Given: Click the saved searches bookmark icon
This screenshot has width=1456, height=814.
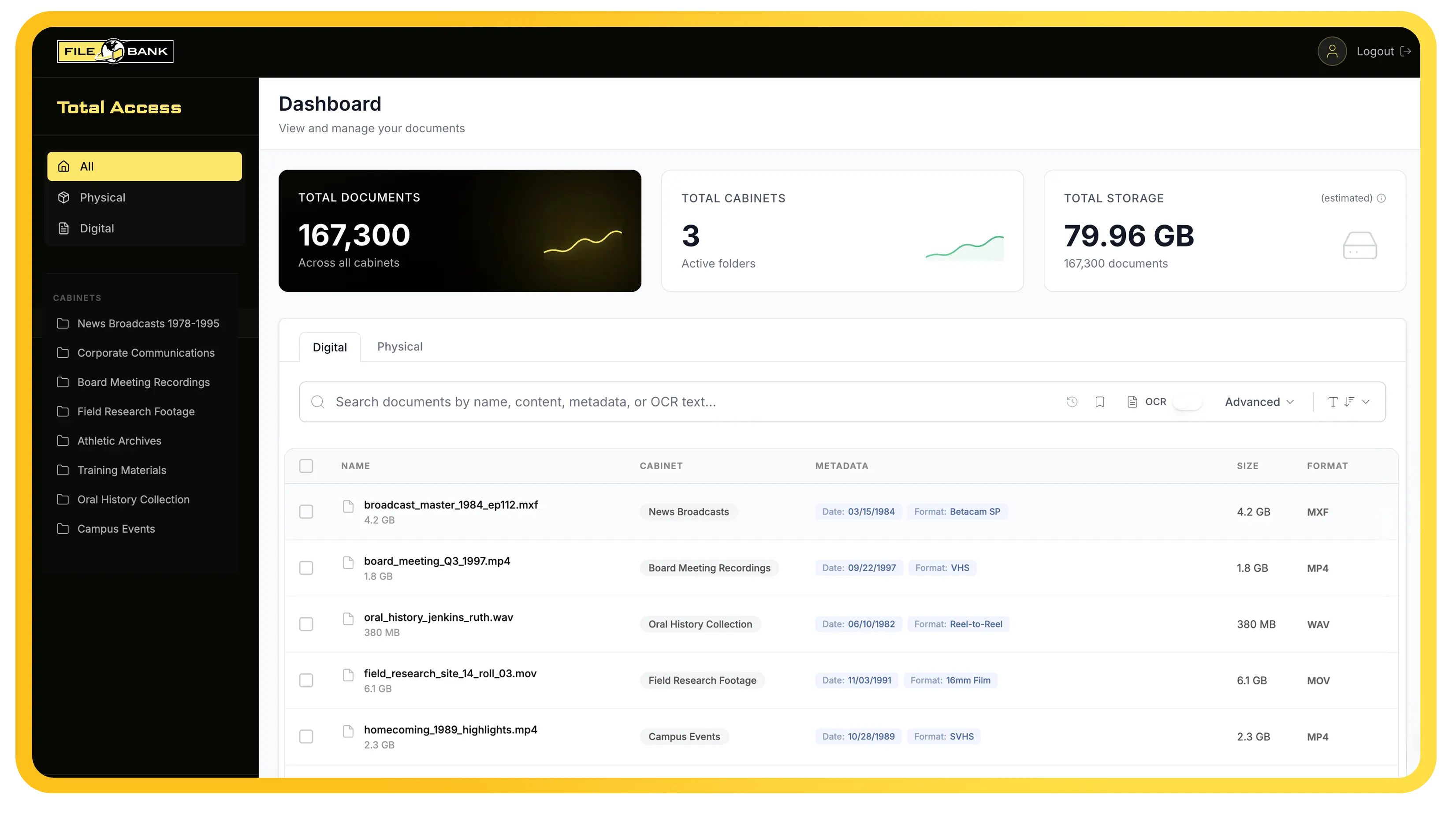Looking at the screenshot, I should click(1099, 402).
